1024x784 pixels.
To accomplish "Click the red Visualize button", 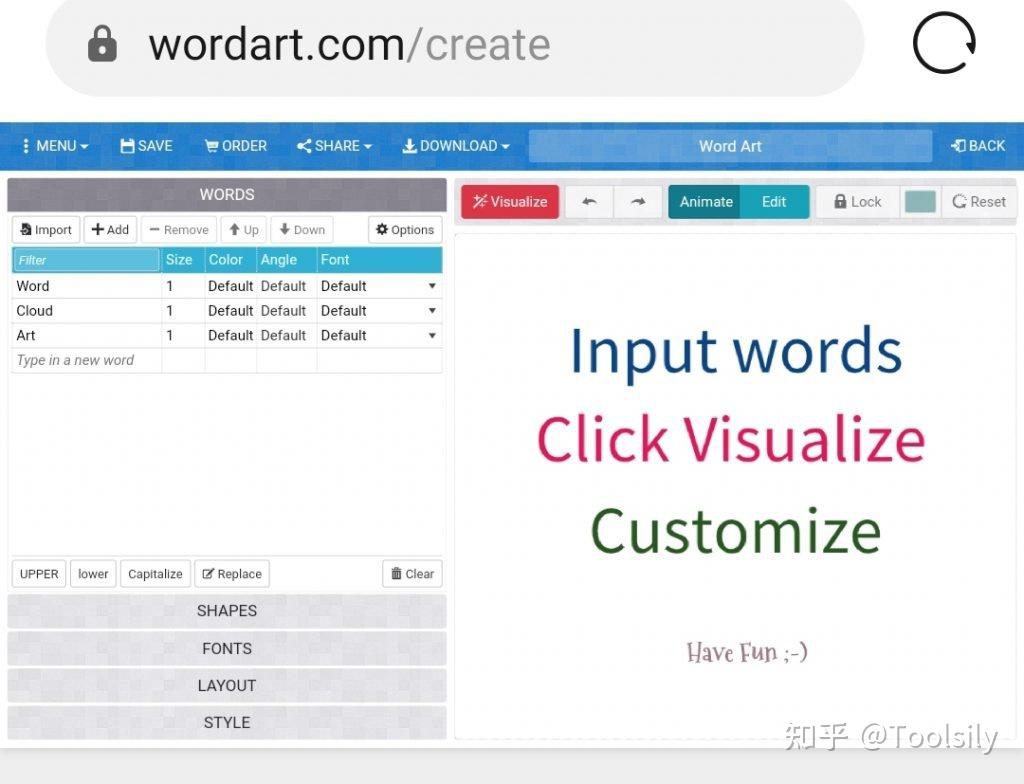I will point(510,201).
